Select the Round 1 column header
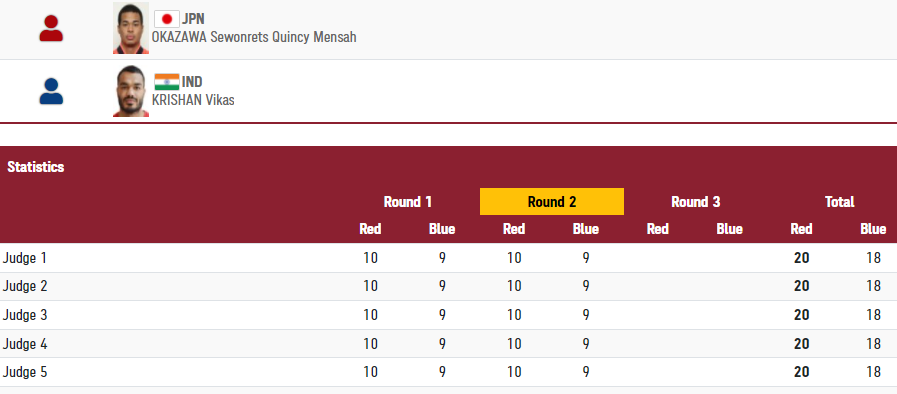Viewport: 897px width, 394px height. 407,202
